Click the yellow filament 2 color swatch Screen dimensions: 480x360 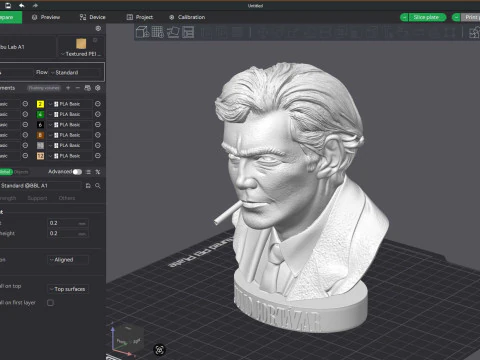40,104
